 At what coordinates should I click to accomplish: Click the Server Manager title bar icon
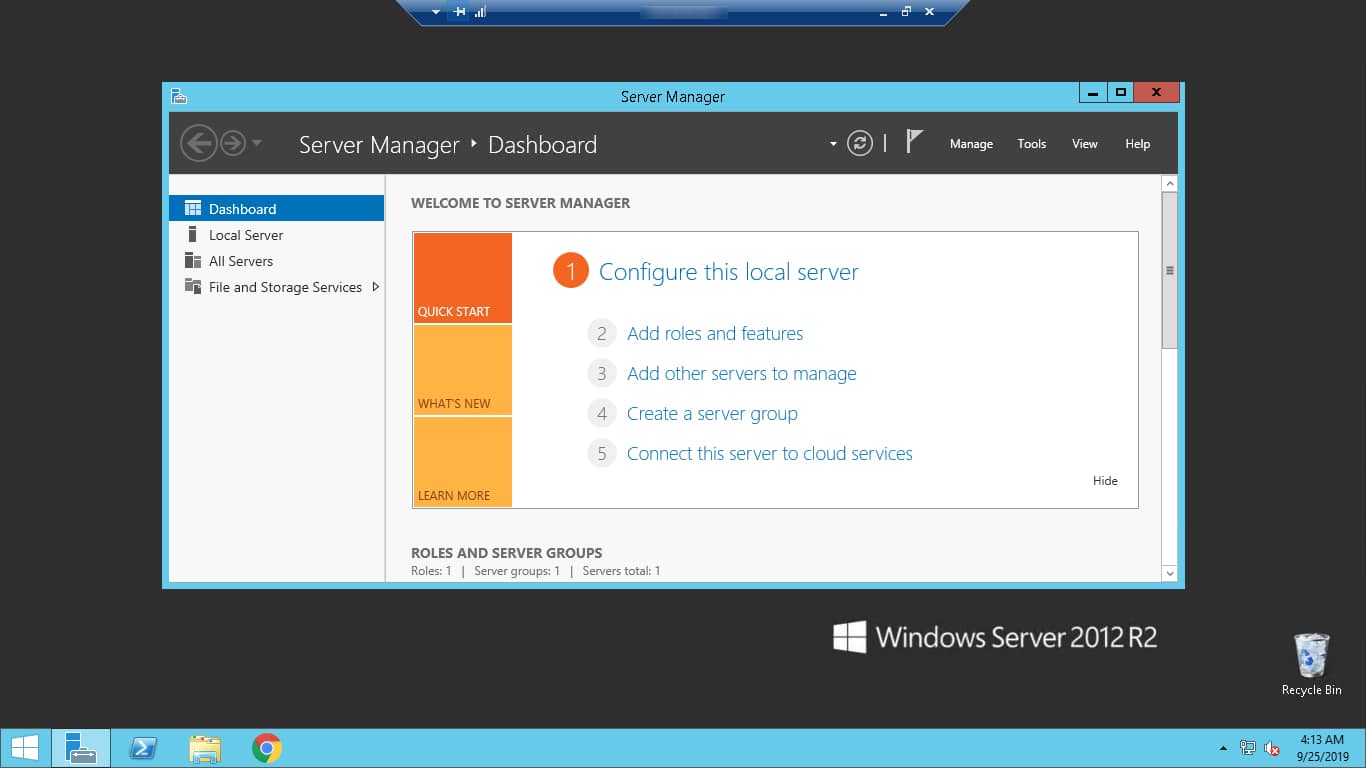(179, 96)
